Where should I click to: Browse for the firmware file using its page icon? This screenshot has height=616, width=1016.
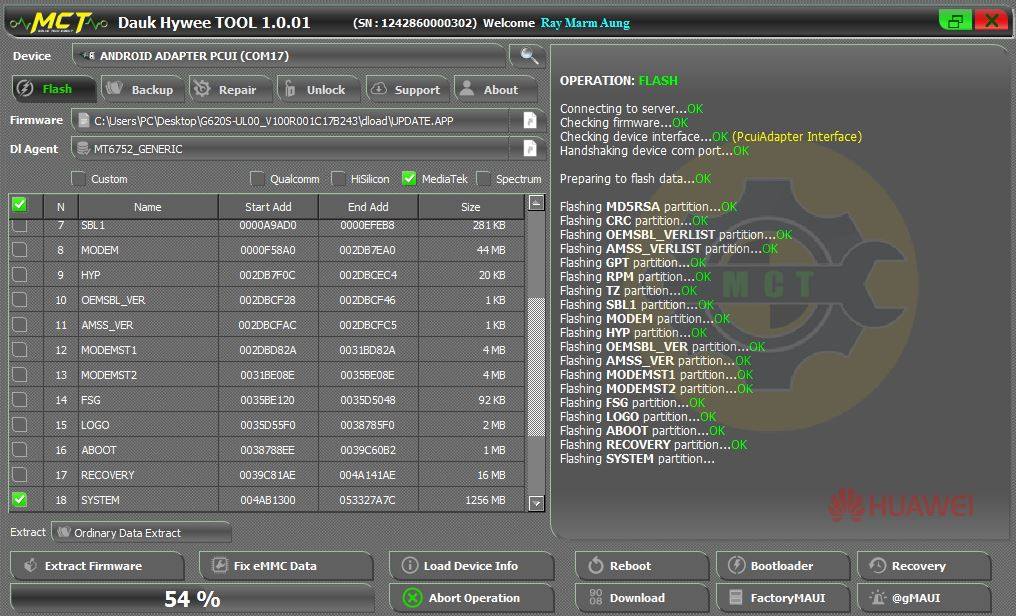(529, 120)
